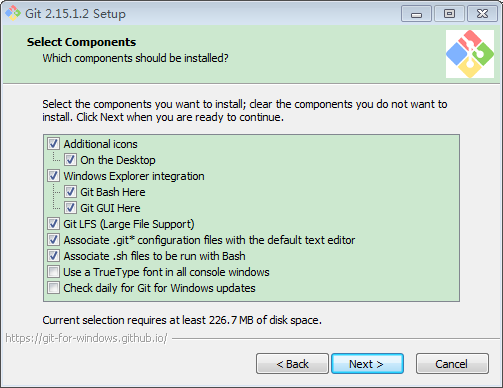Go back to previous setup page
The height and width of the screenshot is (388, 503).
pos(292,364)
